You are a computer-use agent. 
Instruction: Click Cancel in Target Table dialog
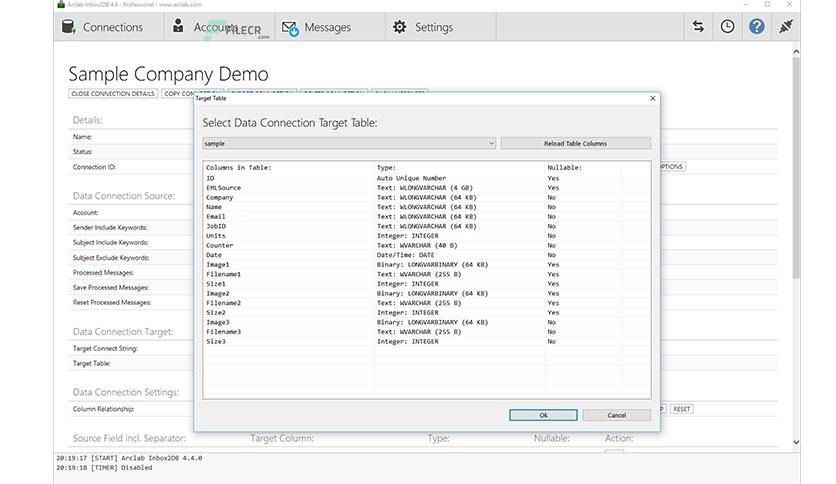(x=616, y=415)
